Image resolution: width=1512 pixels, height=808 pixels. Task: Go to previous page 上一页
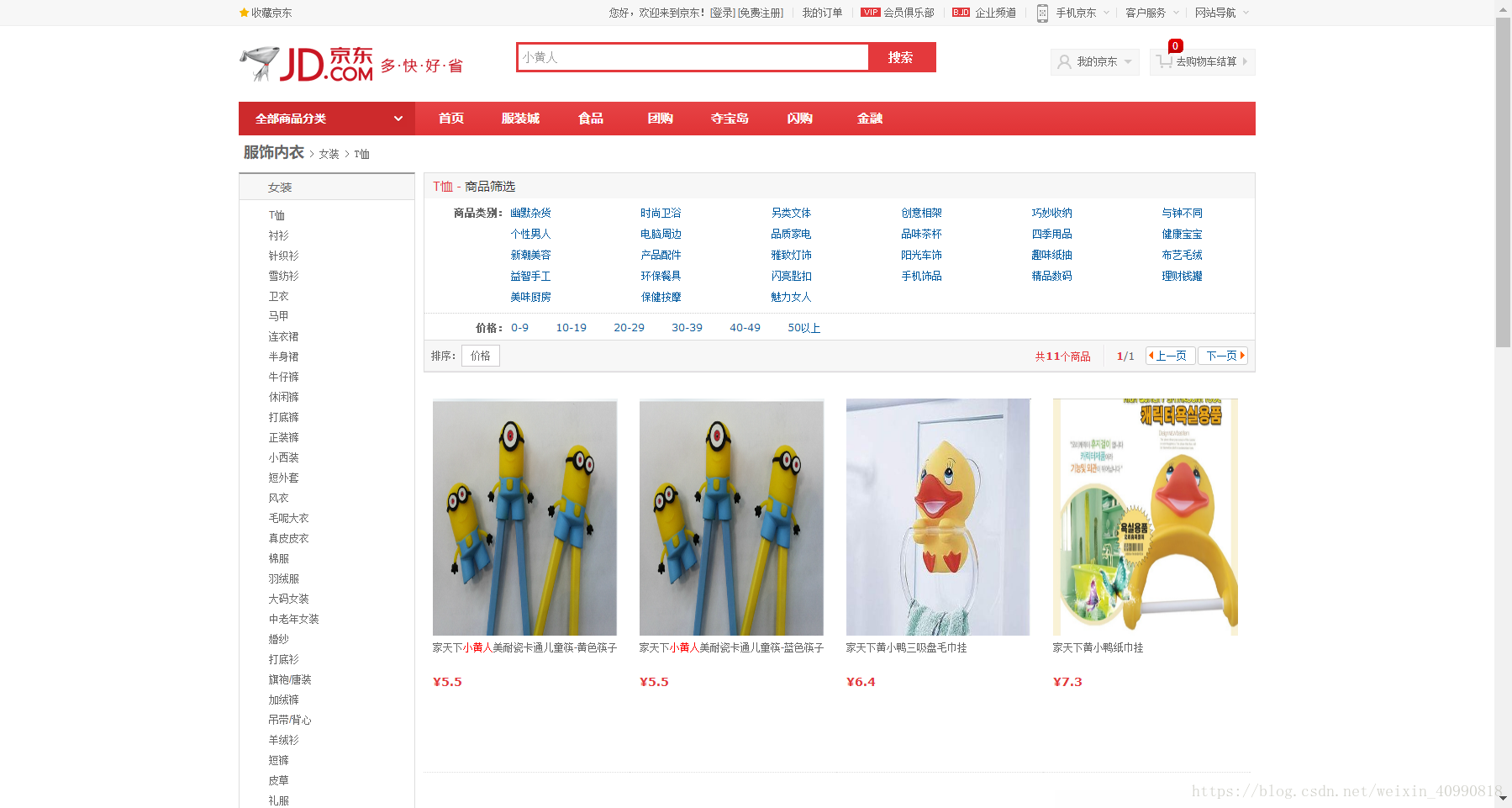pos(1170,356)
